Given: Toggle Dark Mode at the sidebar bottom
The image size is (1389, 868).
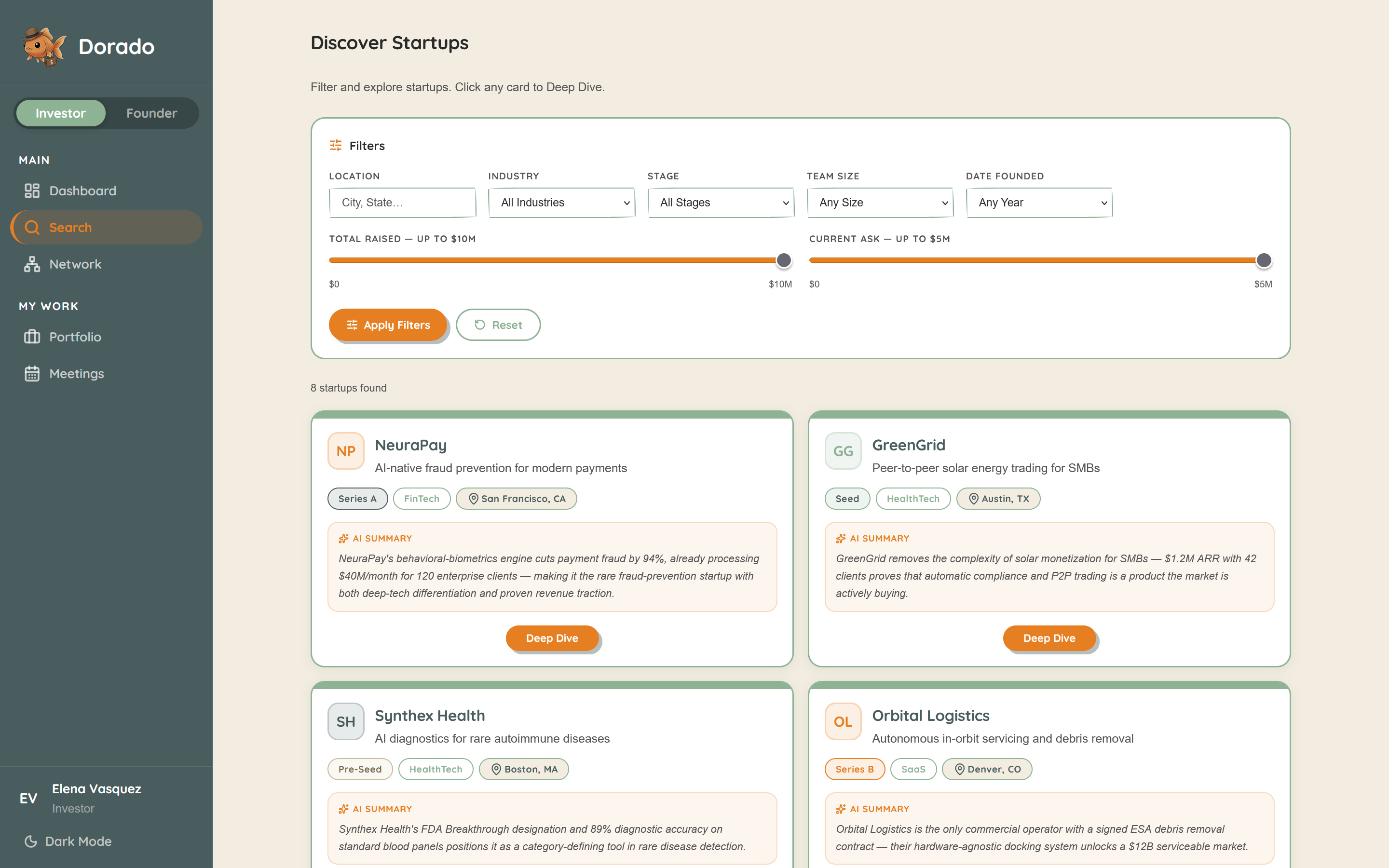Looking at the screenshot, I should pos(69,841).
